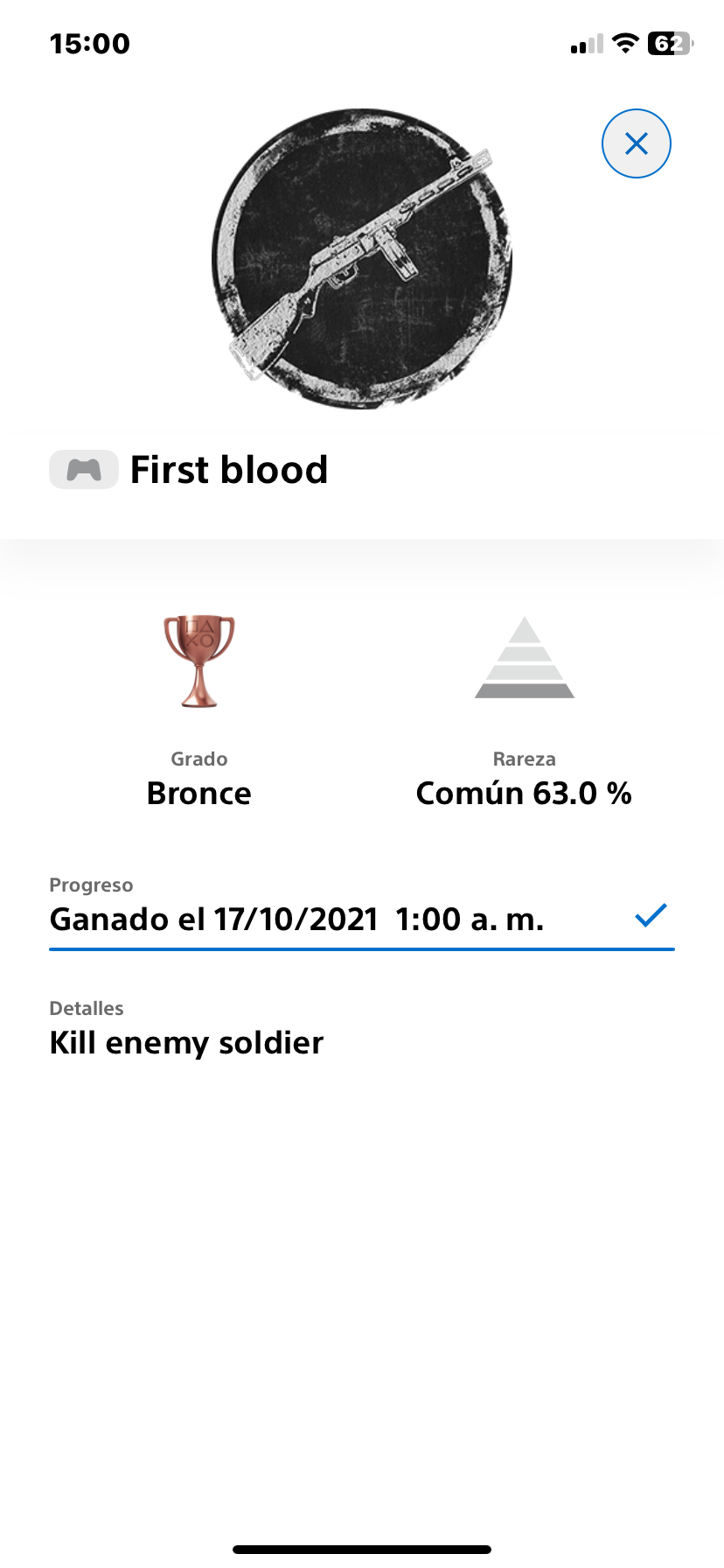The height and width of the screenshot is (1568, 724).
Task: Tap the 15:00 status bar clock
Action: (x=90, y=44)
